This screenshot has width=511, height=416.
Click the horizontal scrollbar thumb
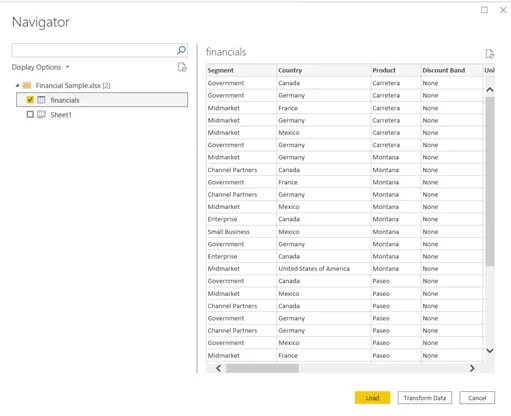coord(262,368)
